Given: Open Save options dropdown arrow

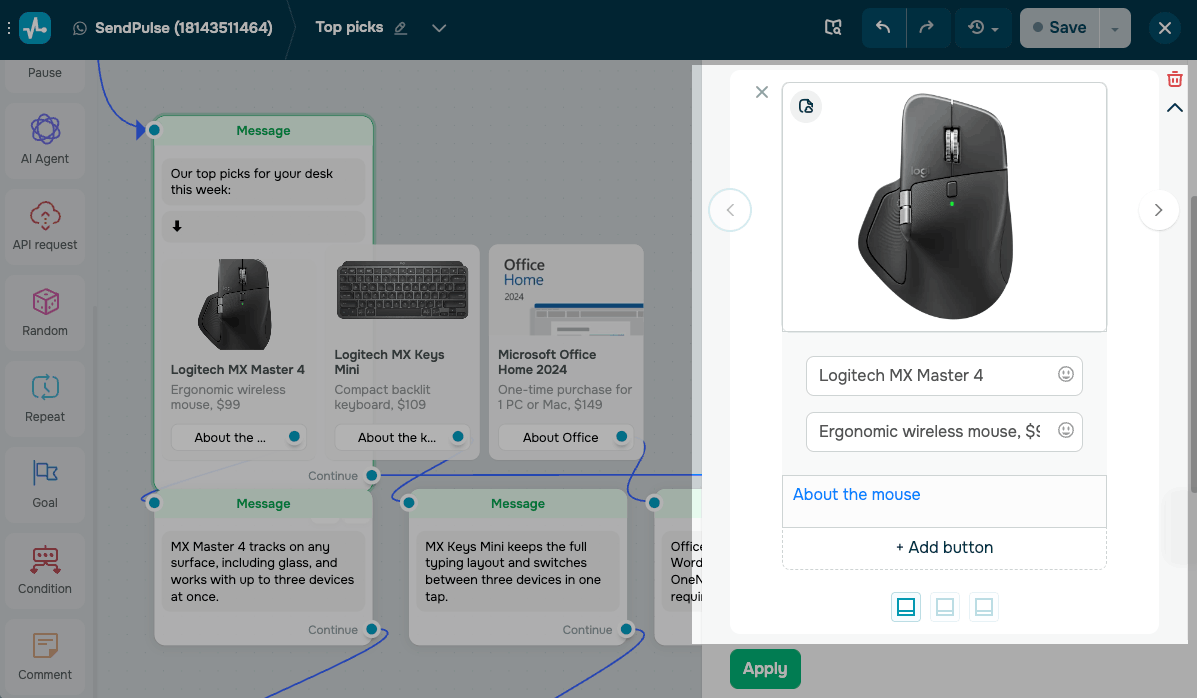Looking at the screenshot, I should pos(1115,28).
